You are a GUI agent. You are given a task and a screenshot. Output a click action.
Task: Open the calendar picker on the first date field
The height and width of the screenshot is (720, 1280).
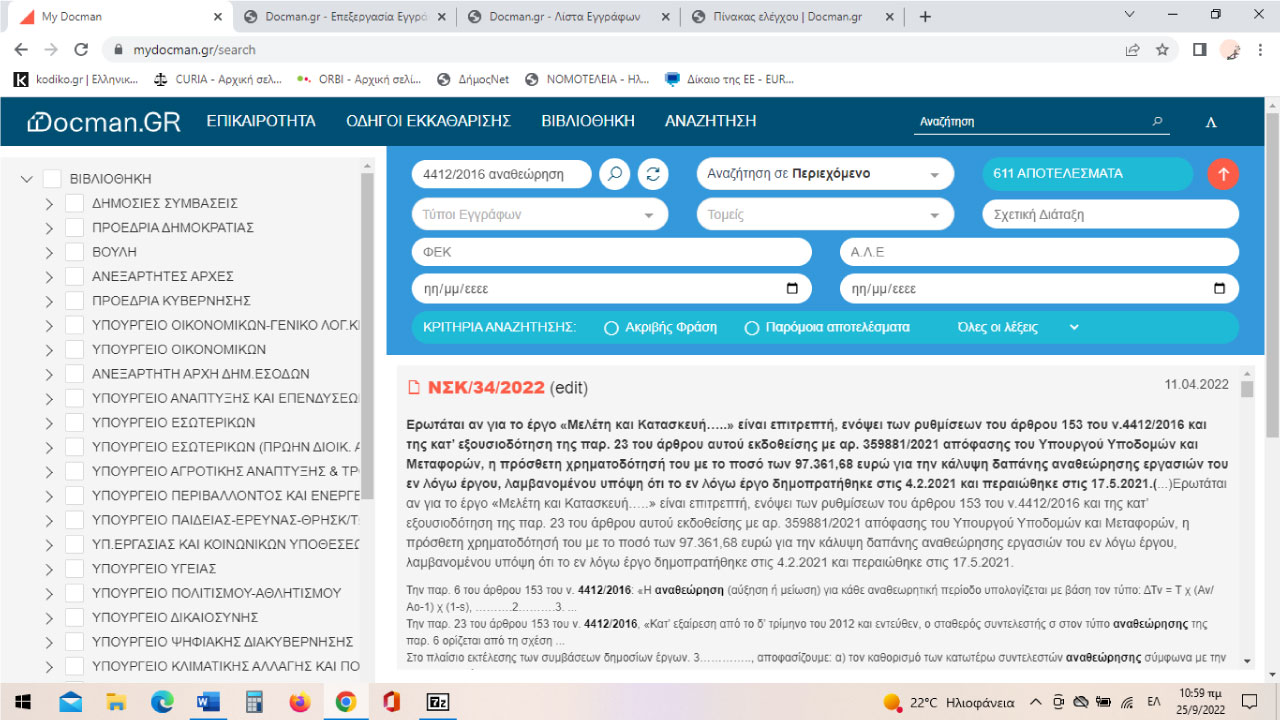794,288
